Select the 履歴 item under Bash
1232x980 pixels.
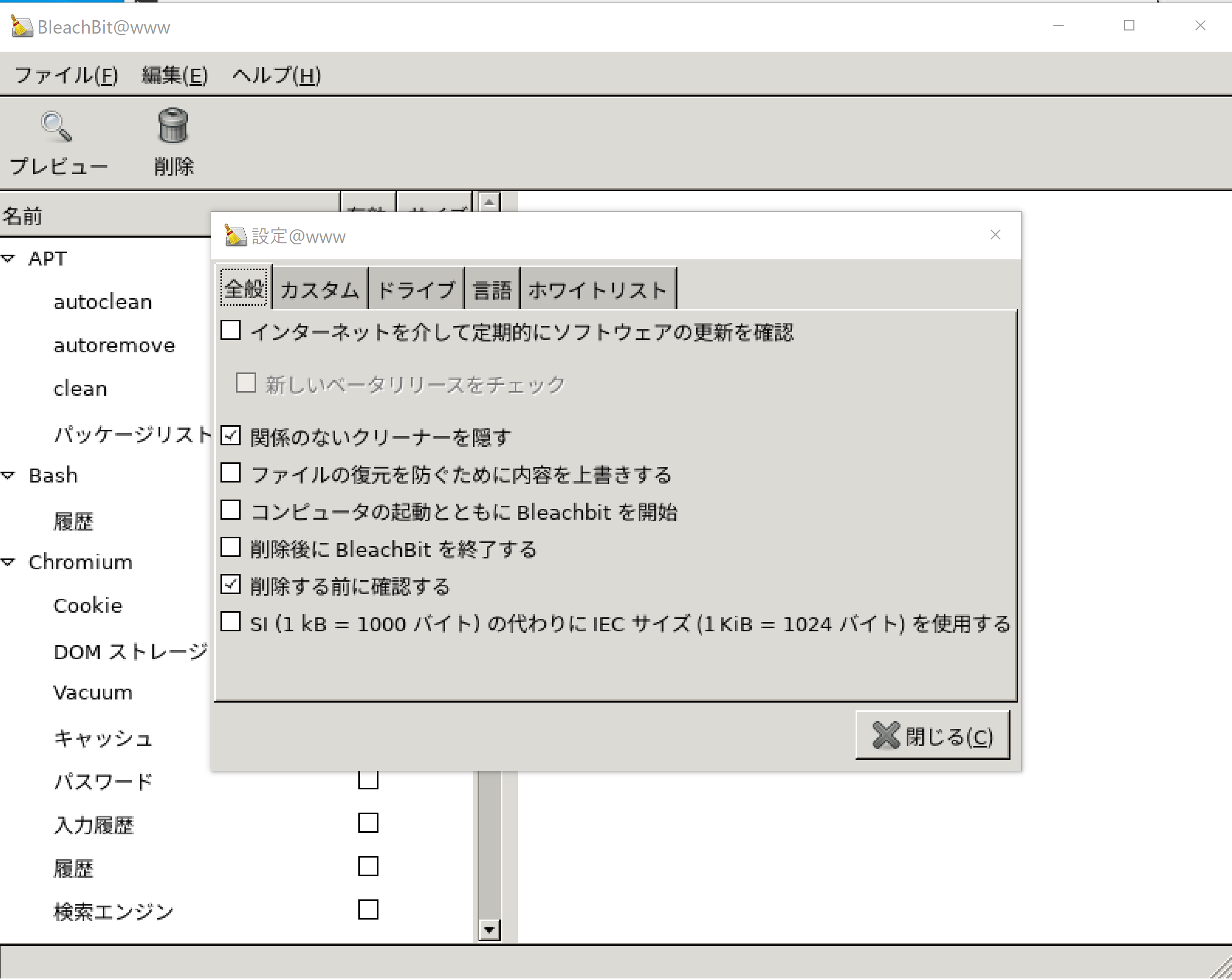click(x=73, y=521)
